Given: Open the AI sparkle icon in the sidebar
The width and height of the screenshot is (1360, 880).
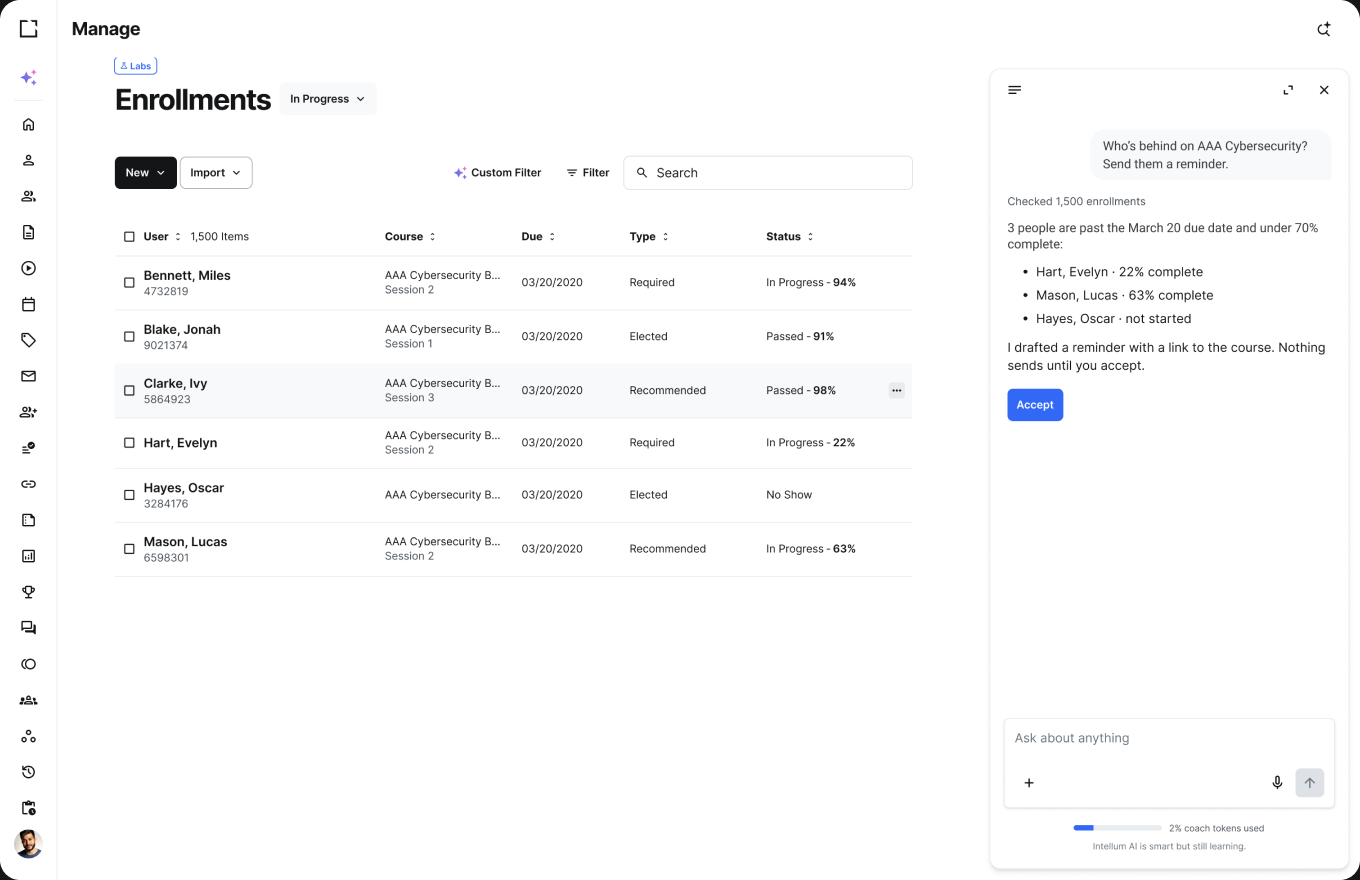Looking at the screenshot, I should 28,77.
